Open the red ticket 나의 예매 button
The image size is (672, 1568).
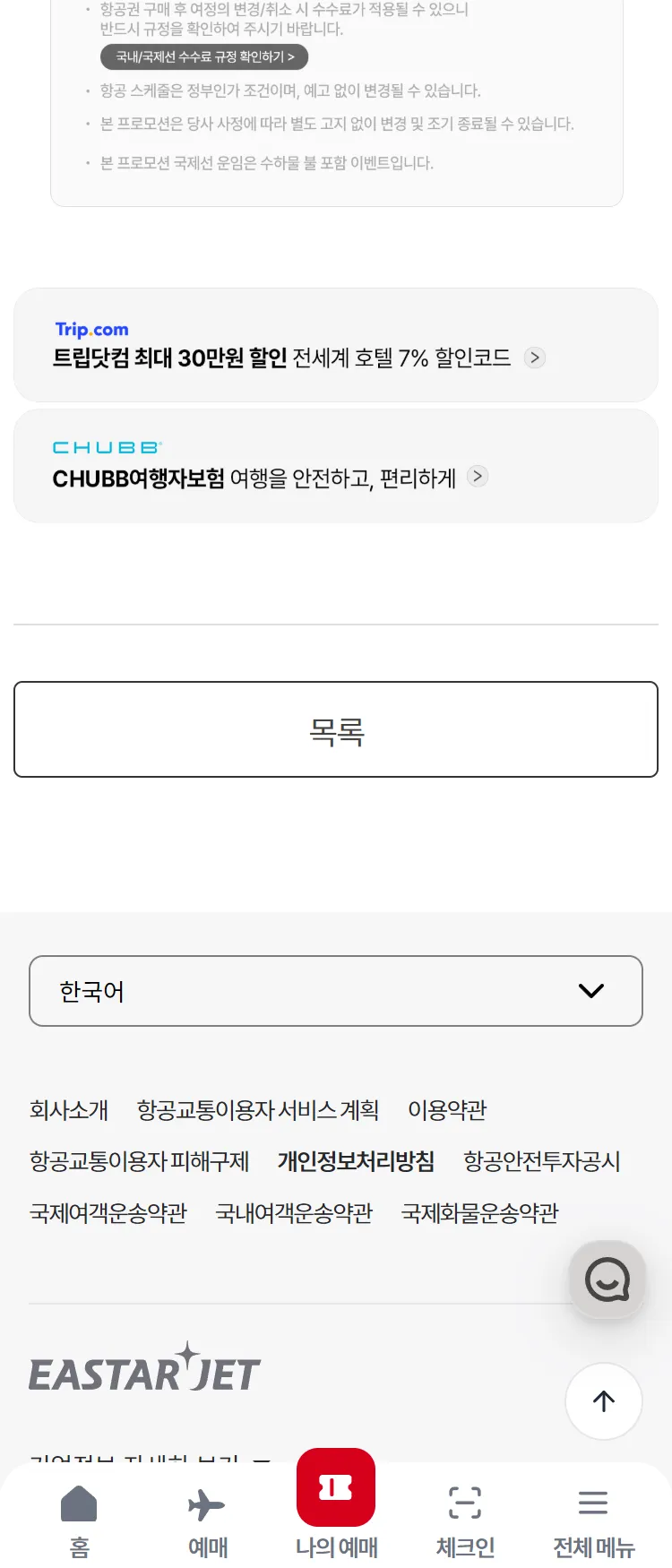(336, 1488)
